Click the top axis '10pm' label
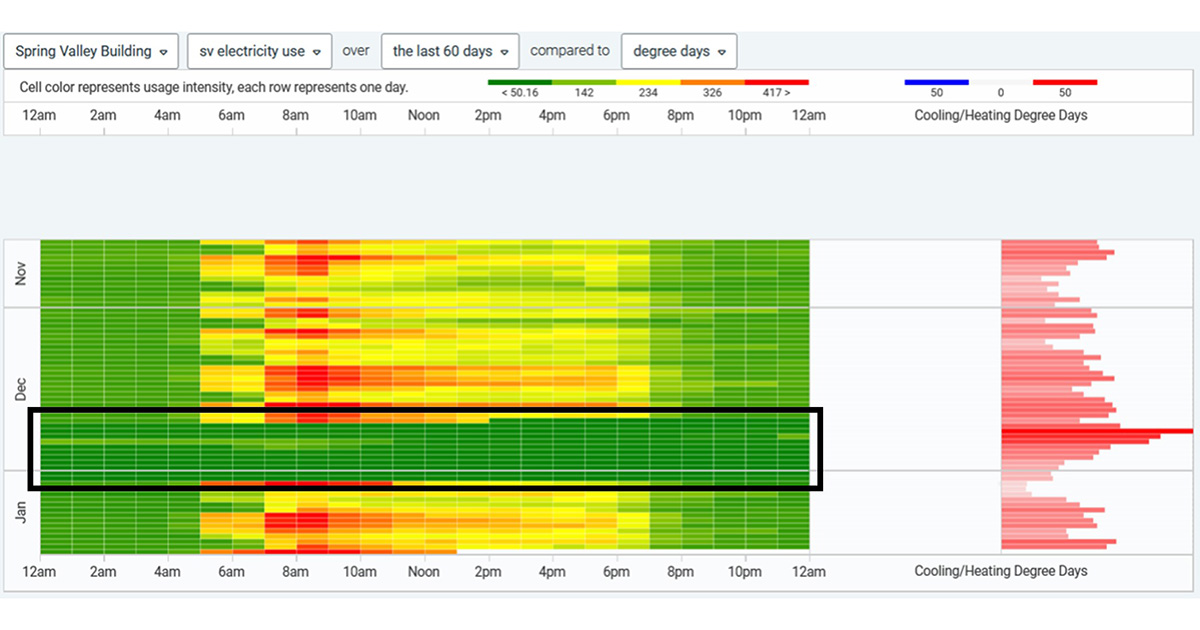The width and height of the screenshot is (1200, 630). pyautogui.click(x=744, y=115)
